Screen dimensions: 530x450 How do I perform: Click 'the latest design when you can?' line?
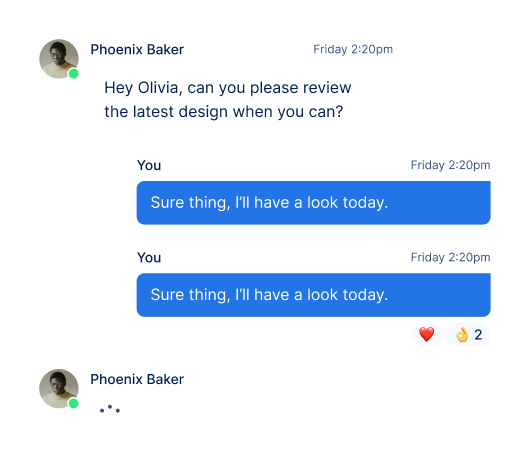[223, 112]
